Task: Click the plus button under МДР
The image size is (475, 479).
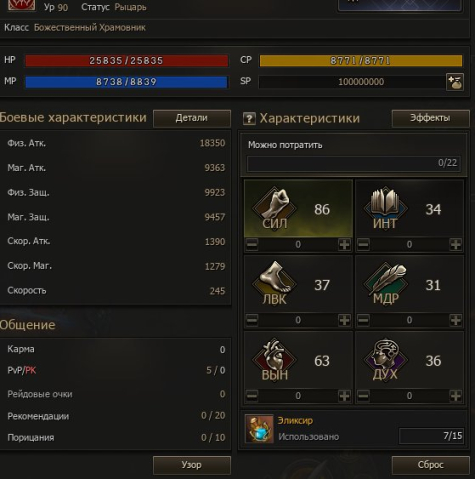Action: [456, 320]
